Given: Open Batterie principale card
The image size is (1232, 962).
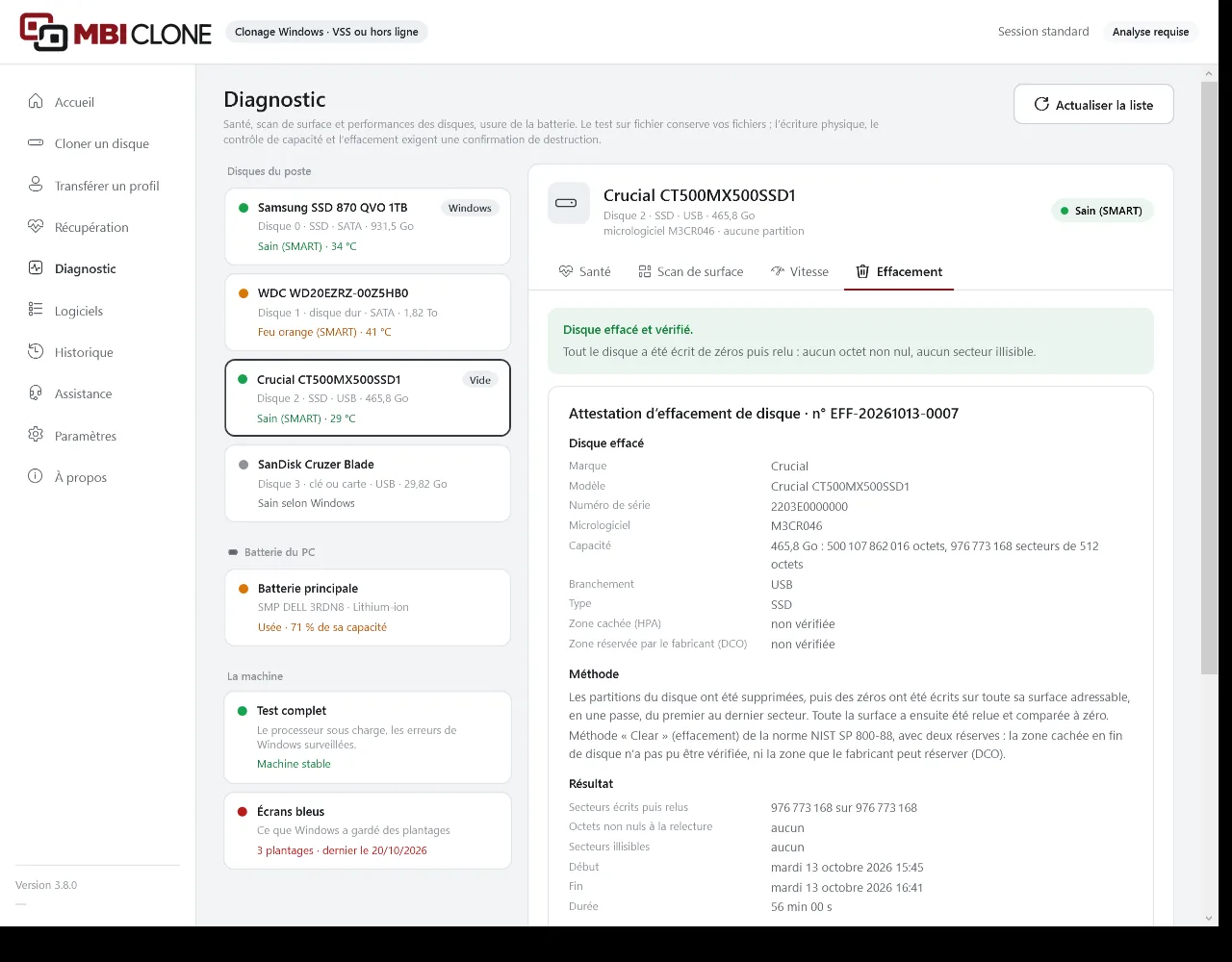Looking at the screenshot, I should click(368, 607).
